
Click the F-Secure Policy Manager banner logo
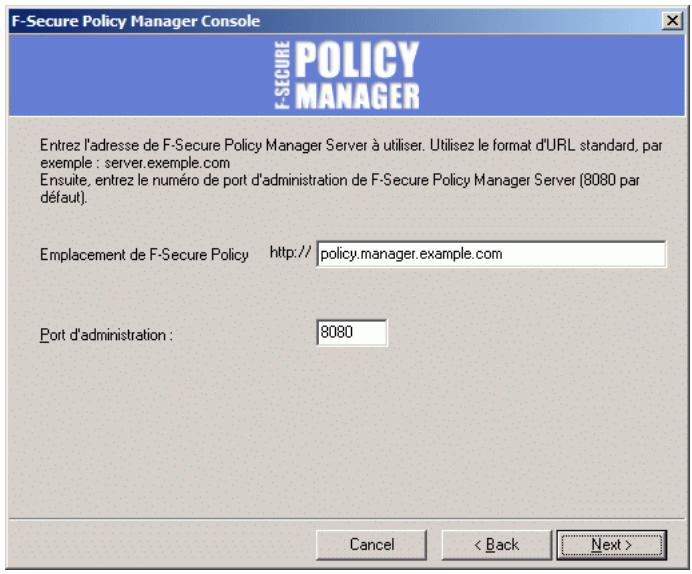pos(347,75)
